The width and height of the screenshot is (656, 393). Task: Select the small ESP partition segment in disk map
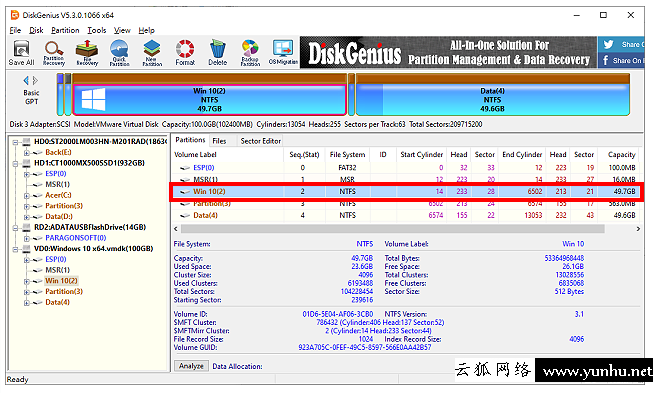point(60,95)
